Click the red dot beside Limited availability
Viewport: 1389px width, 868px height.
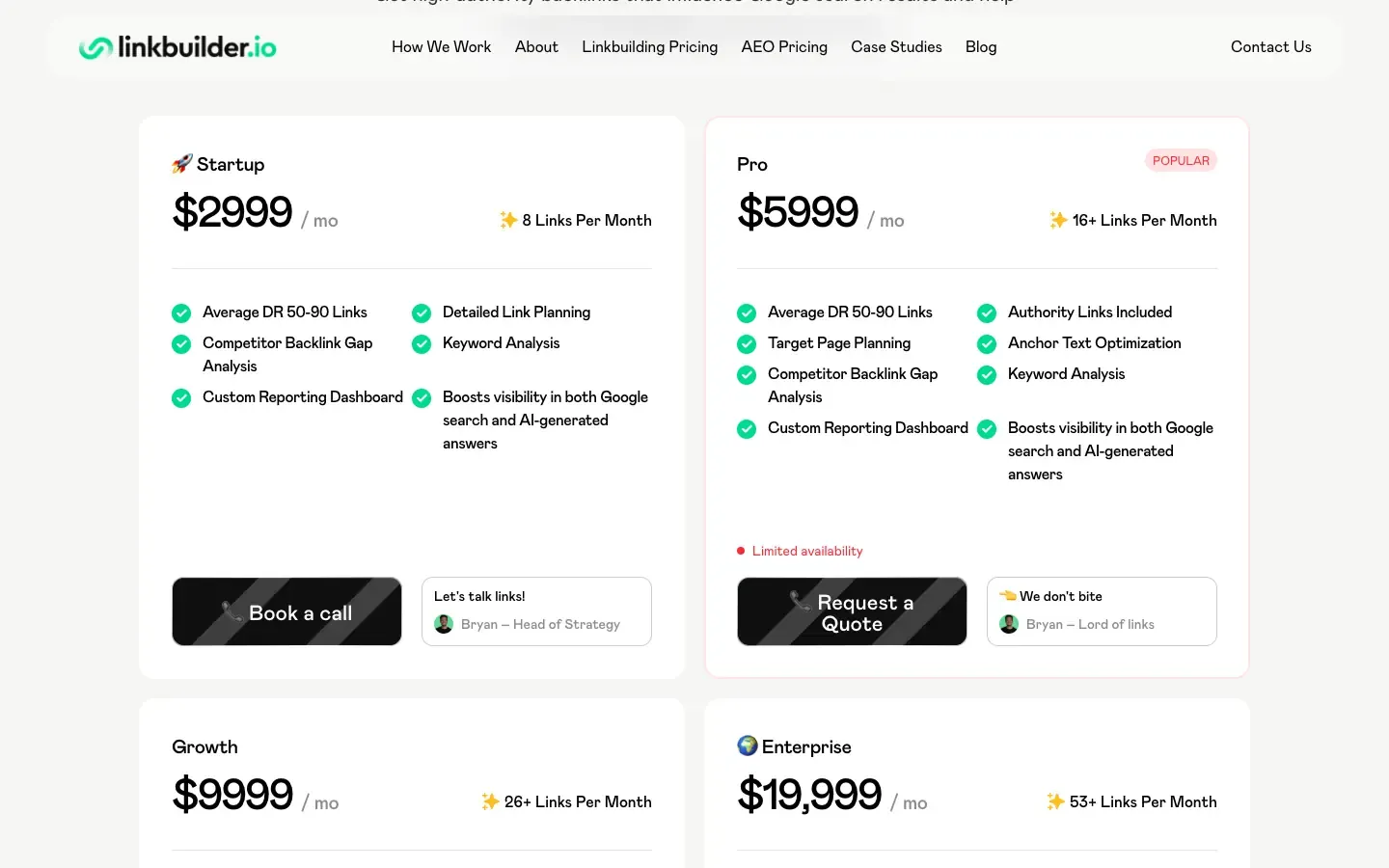pos(741,551)
